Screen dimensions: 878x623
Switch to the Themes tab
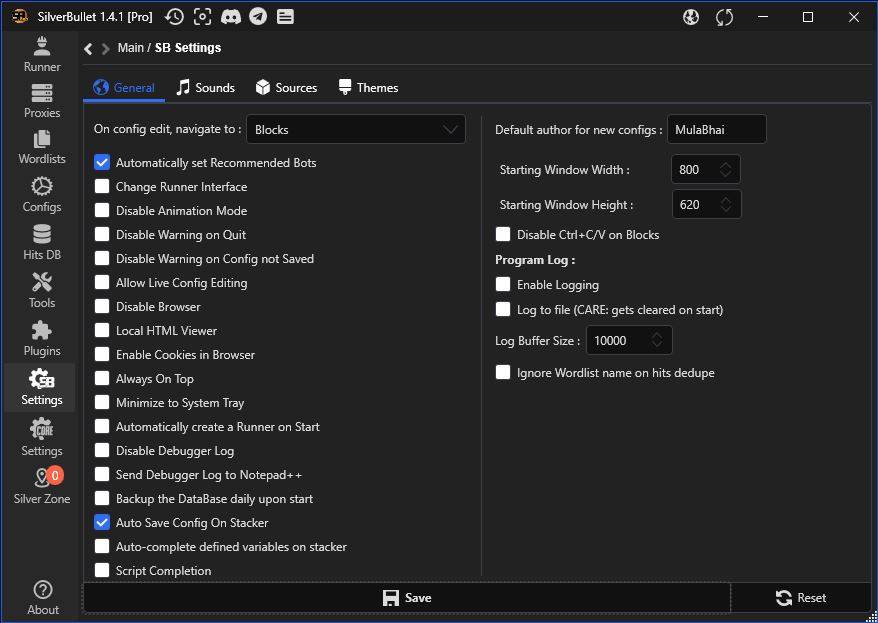pos(368,88)
